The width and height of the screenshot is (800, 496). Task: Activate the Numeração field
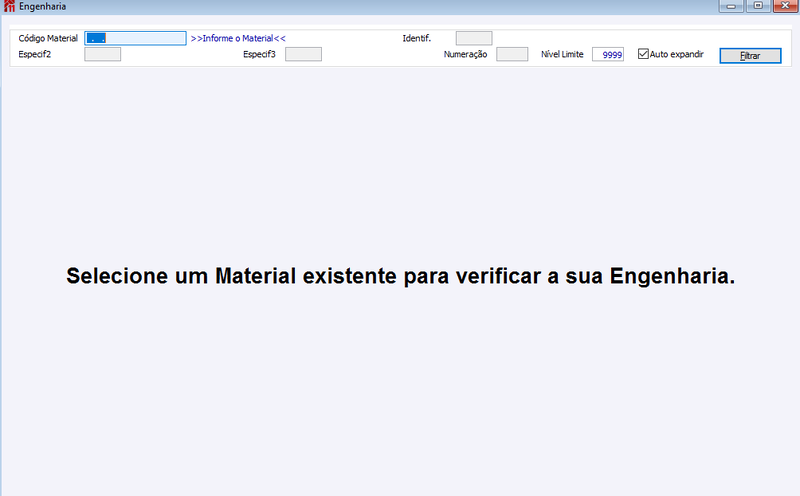tap(512, 54)
